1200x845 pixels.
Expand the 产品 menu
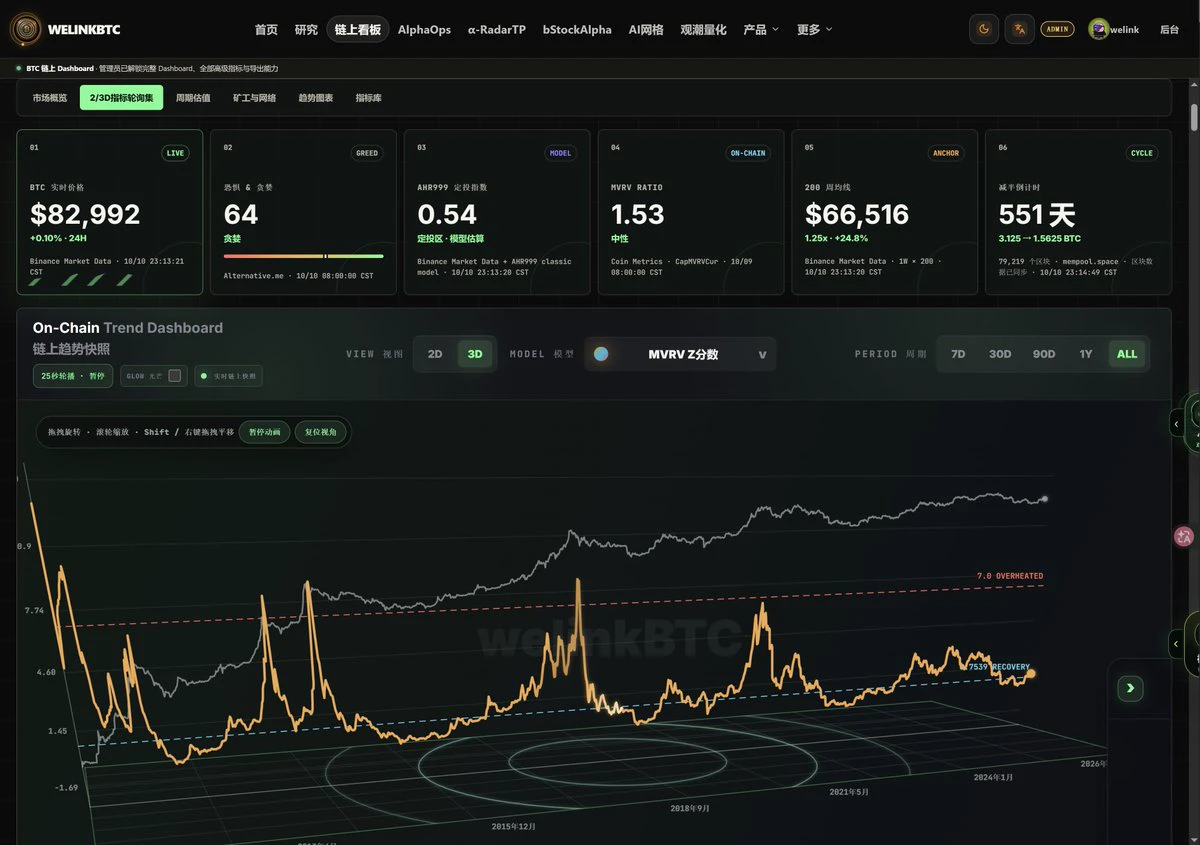[x=761, y=29]
